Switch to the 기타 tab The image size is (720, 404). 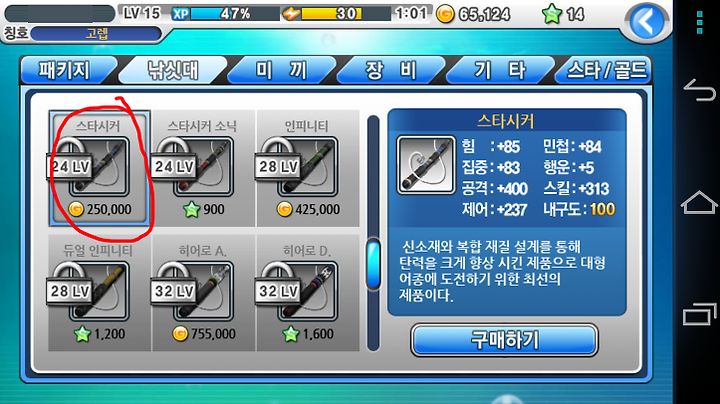click(x=500, y=70)
